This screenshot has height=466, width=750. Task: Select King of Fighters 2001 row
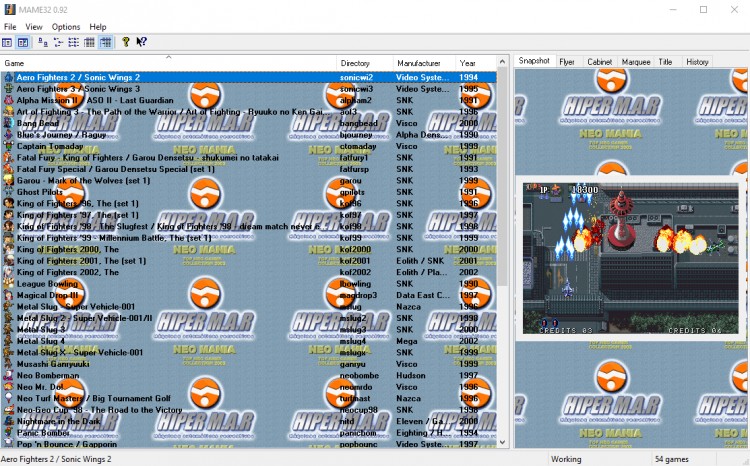click(249, 261)
